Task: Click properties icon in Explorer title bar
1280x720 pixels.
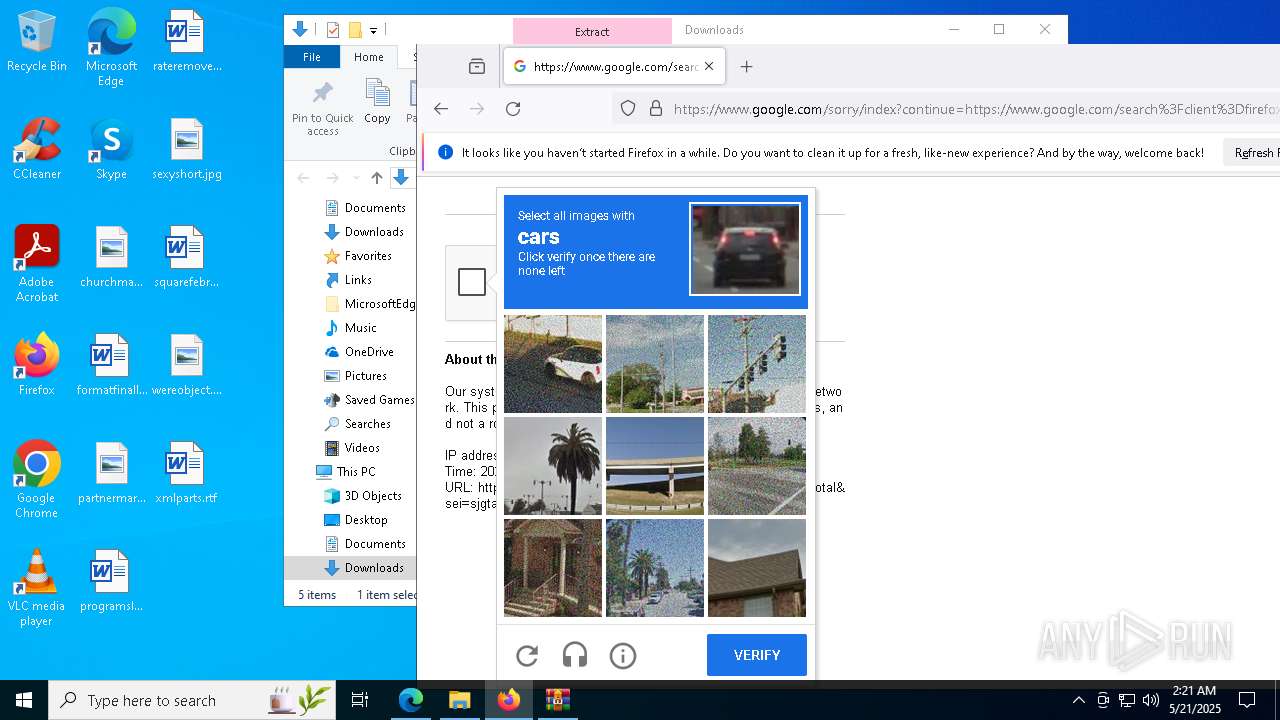Action: (333, 30)
